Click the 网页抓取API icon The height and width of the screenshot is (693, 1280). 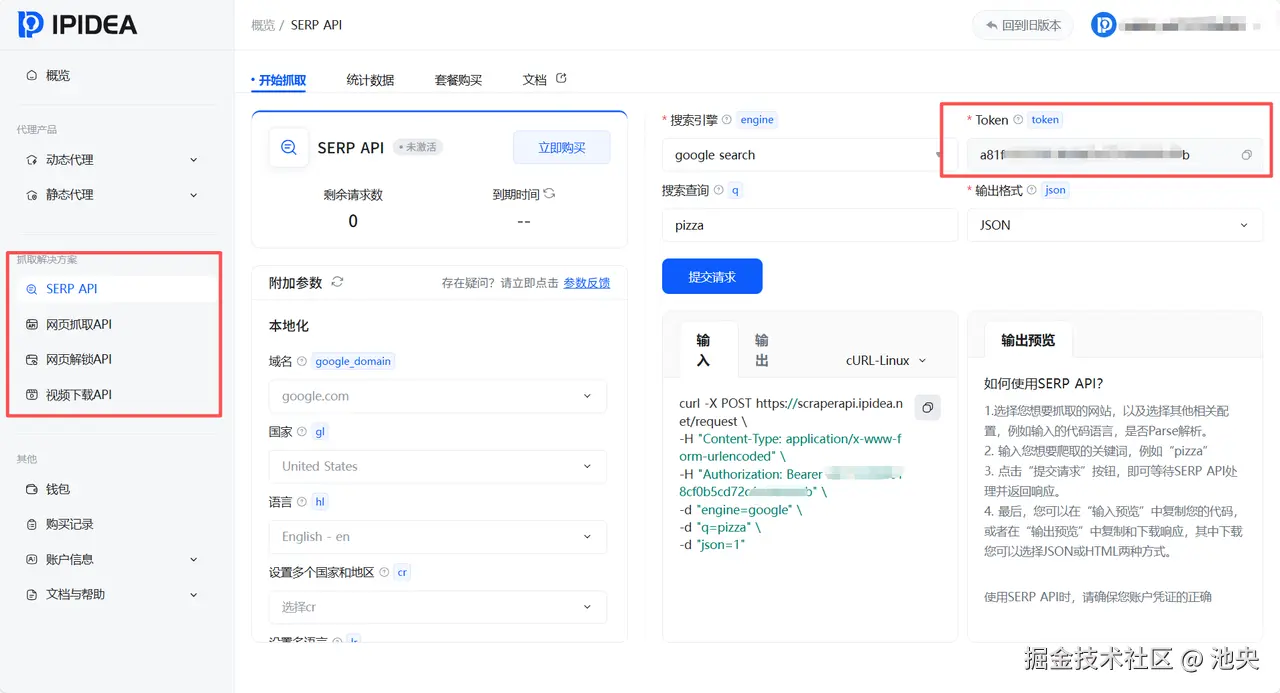tap(32, 325)
